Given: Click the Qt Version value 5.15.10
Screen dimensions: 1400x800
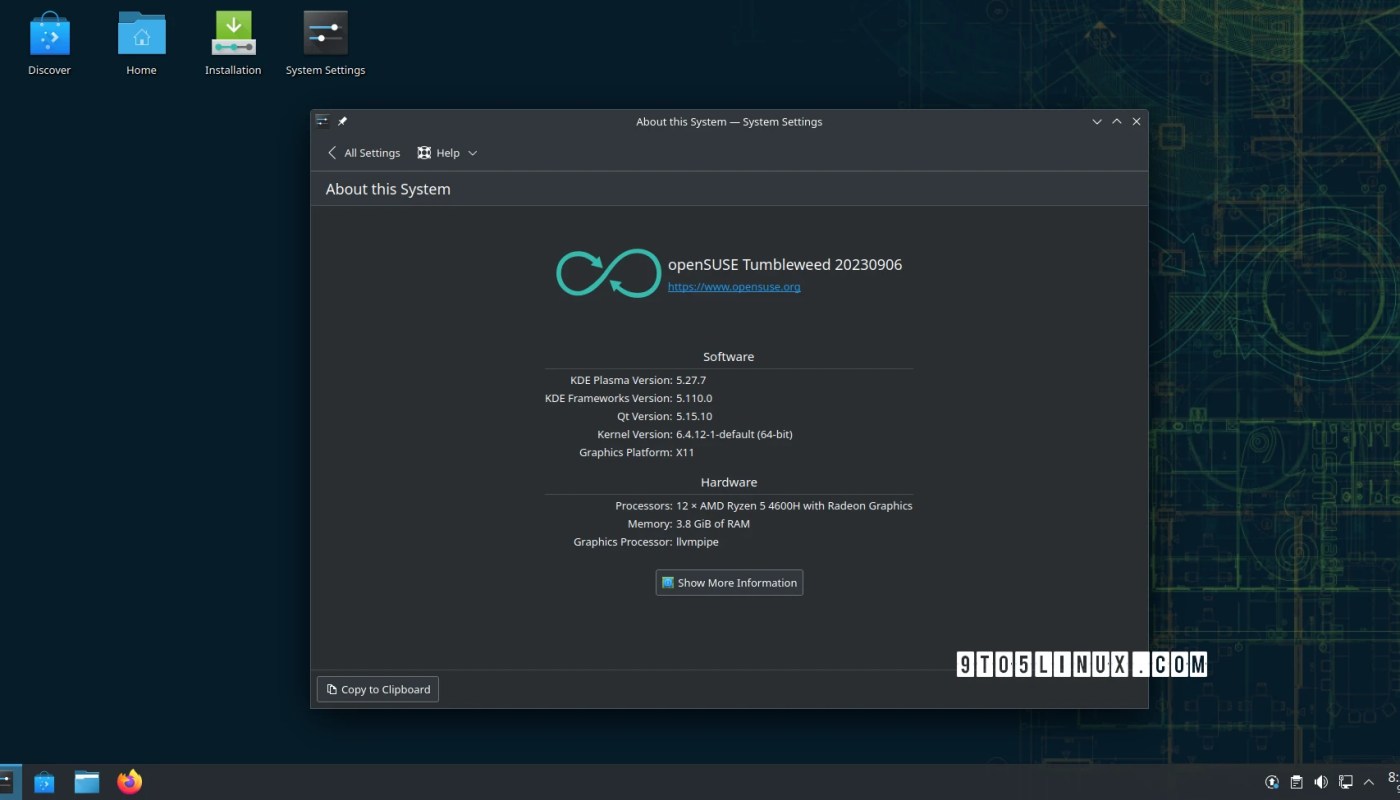Looking at the screenshot, I should tap(694, 416).
